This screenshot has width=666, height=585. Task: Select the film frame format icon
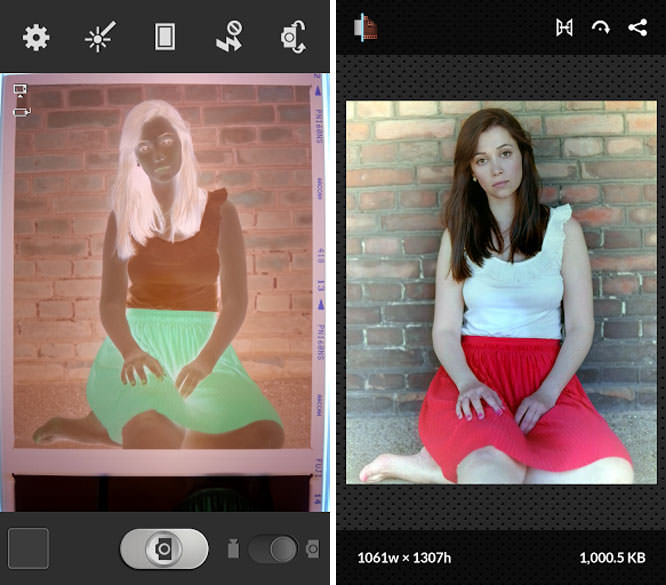(165, 38)
